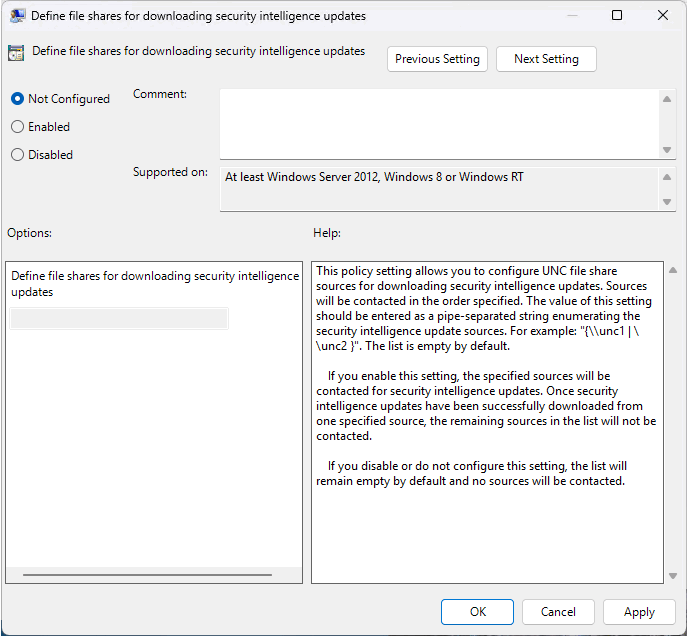Click the policy icon in the title bar

[17, 16]
